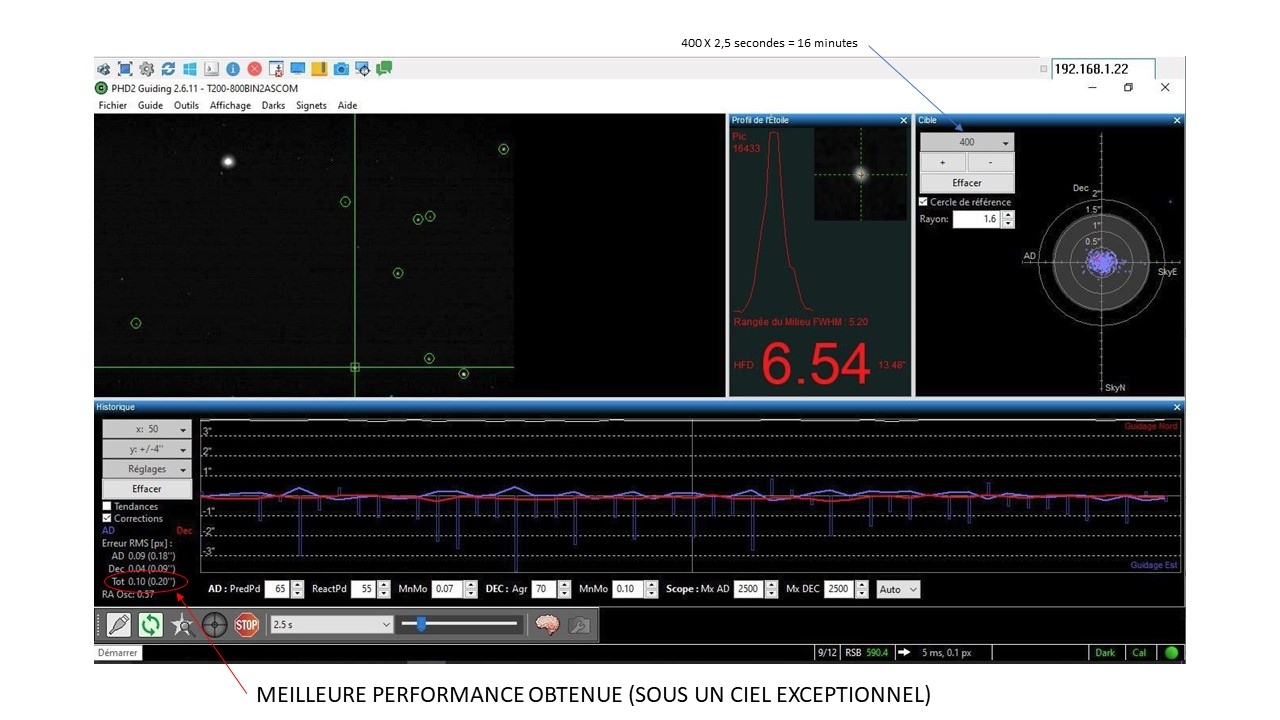This screenshot has height=720, width=1280.
Task: Click the + zoom button in Cible
Action: point(943,162)
